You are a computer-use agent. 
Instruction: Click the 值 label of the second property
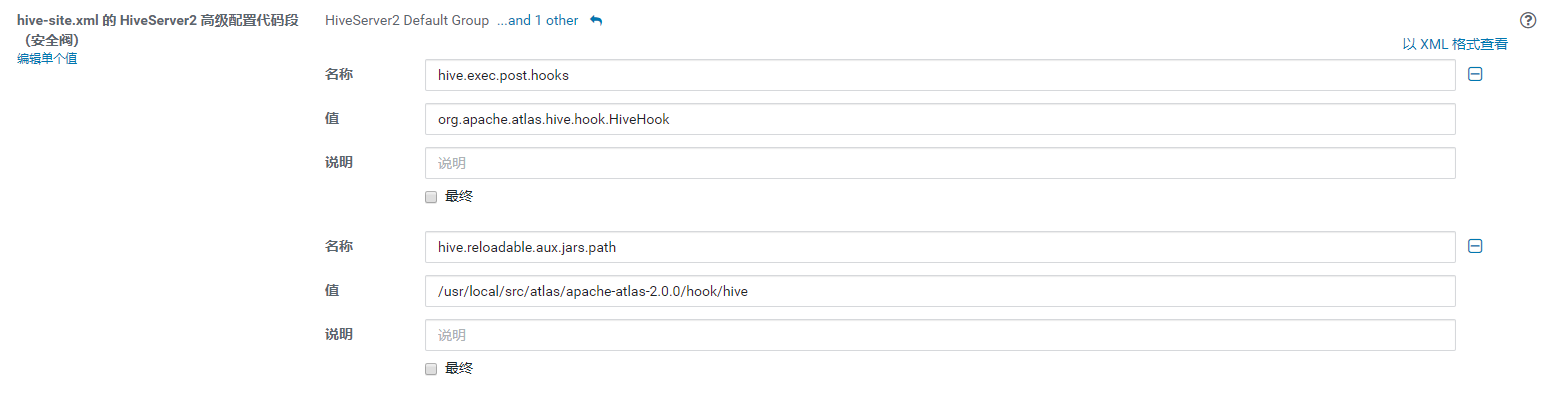click(x=332, y=290)
